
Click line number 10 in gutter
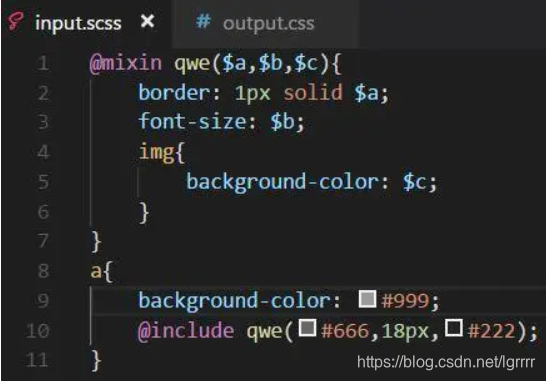[x=38, y=331]
